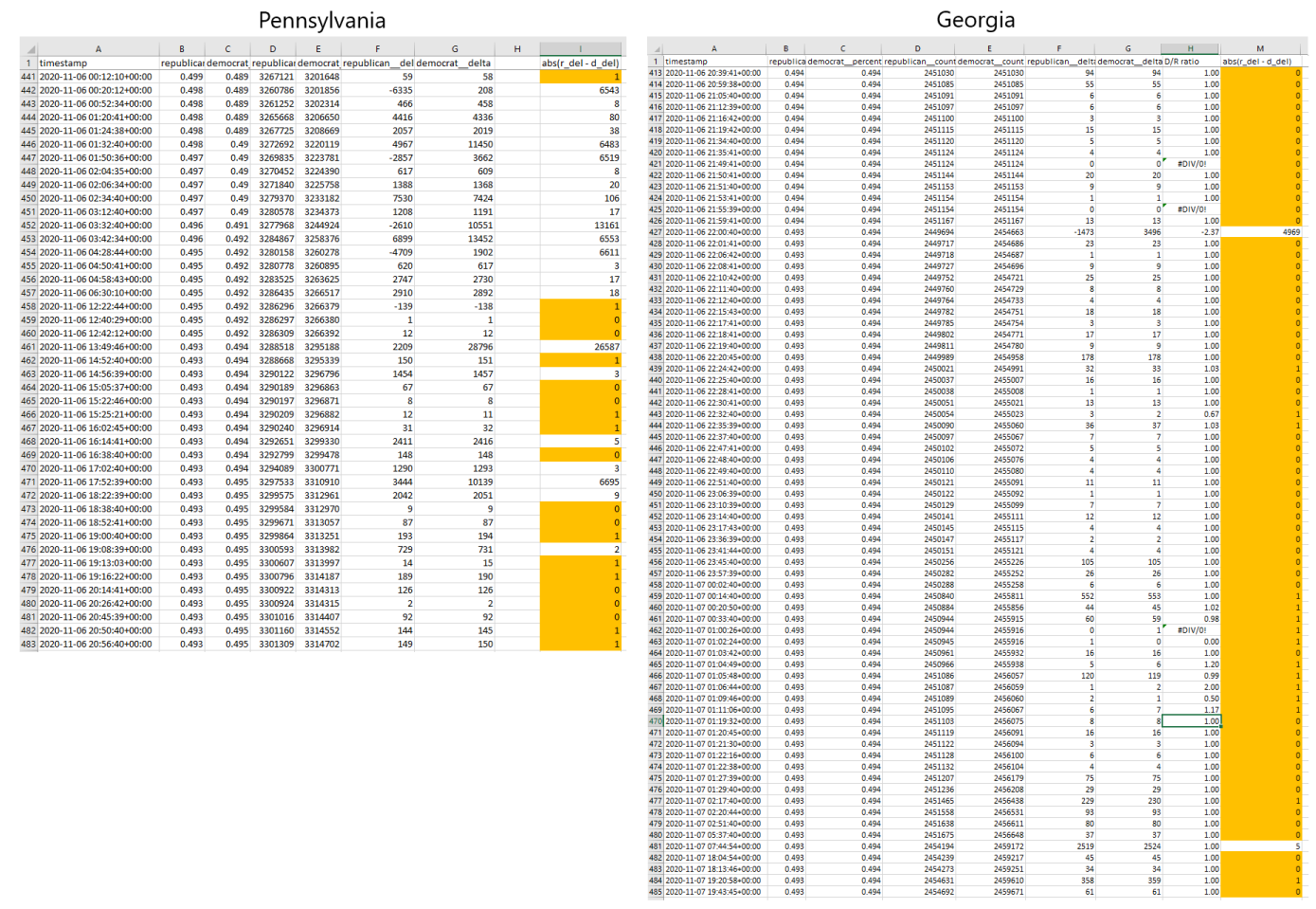Click Georgia cell with value 553
This screenshot has width=1316, height=909.
tap(1128, 596)
